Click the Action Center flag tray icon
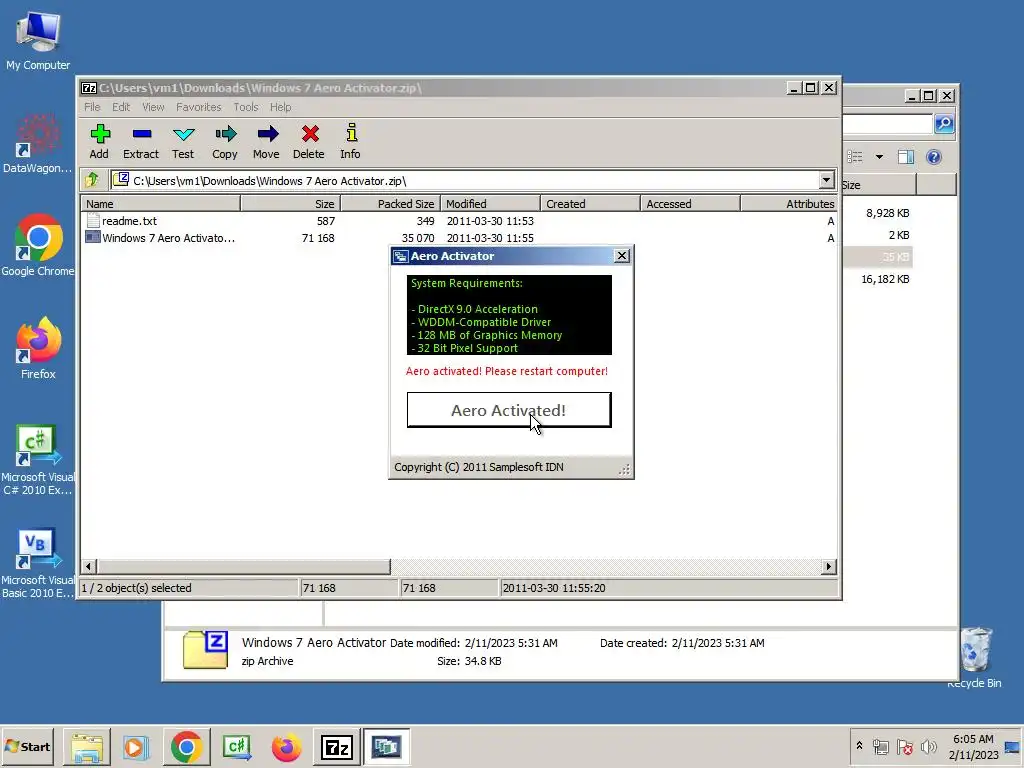Image resolution: width=1024 pixels, height=768 pixels. click(x=904, y=746)
